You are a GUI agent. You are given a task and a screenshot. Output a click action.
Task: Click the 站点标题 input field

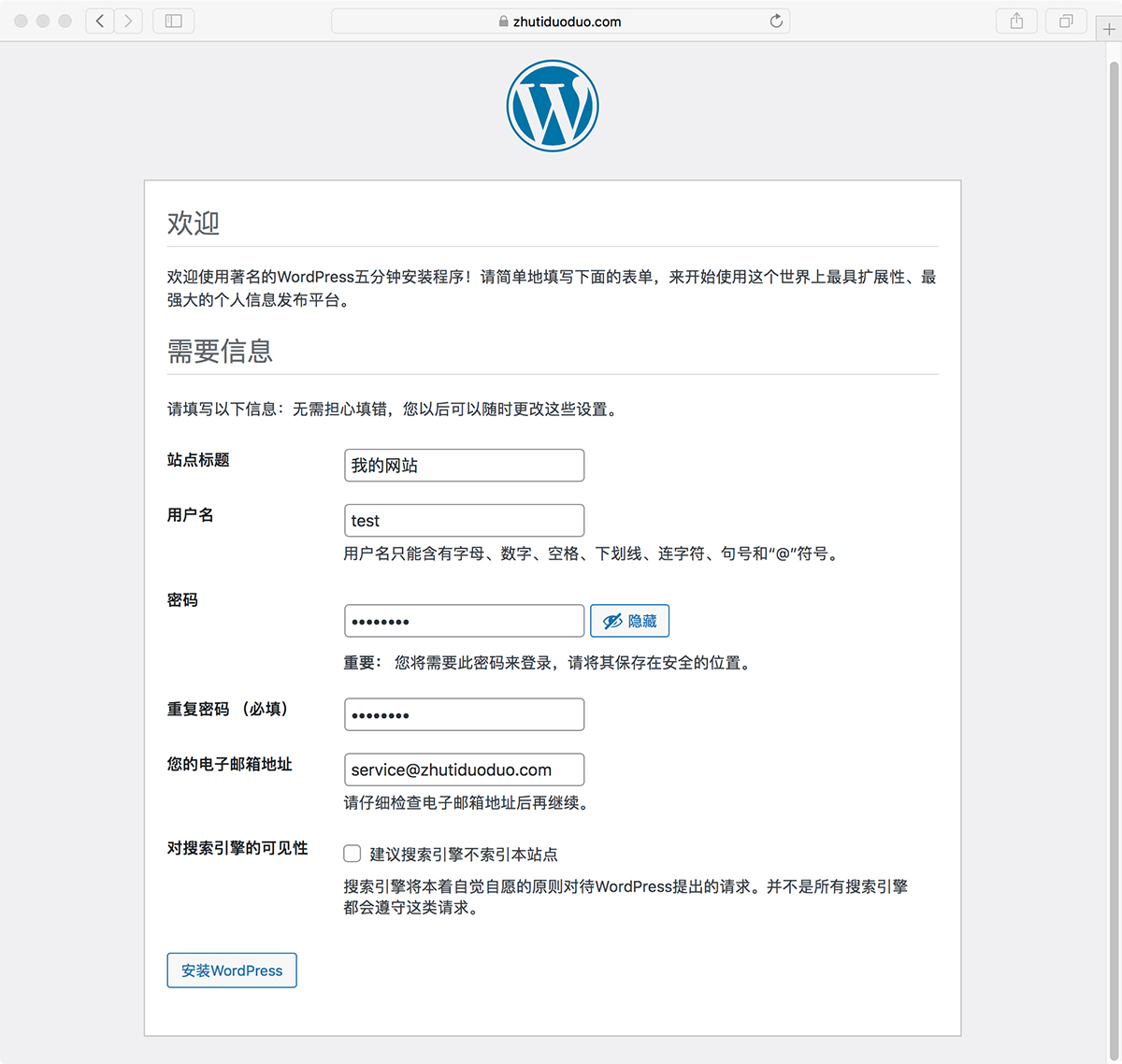coord(465,466)
